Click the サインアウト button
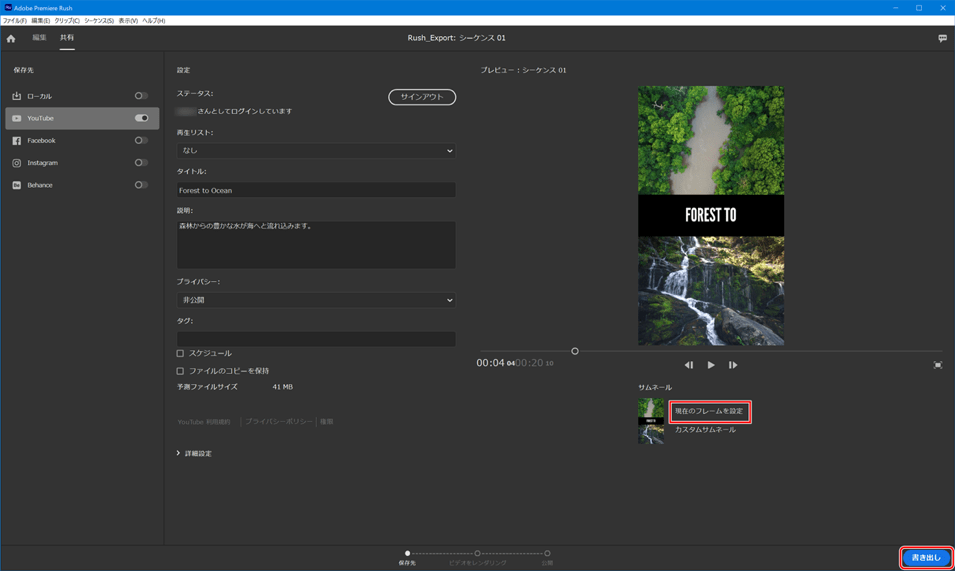The height and width of the screenshot is (571, 955). [422, 97]
